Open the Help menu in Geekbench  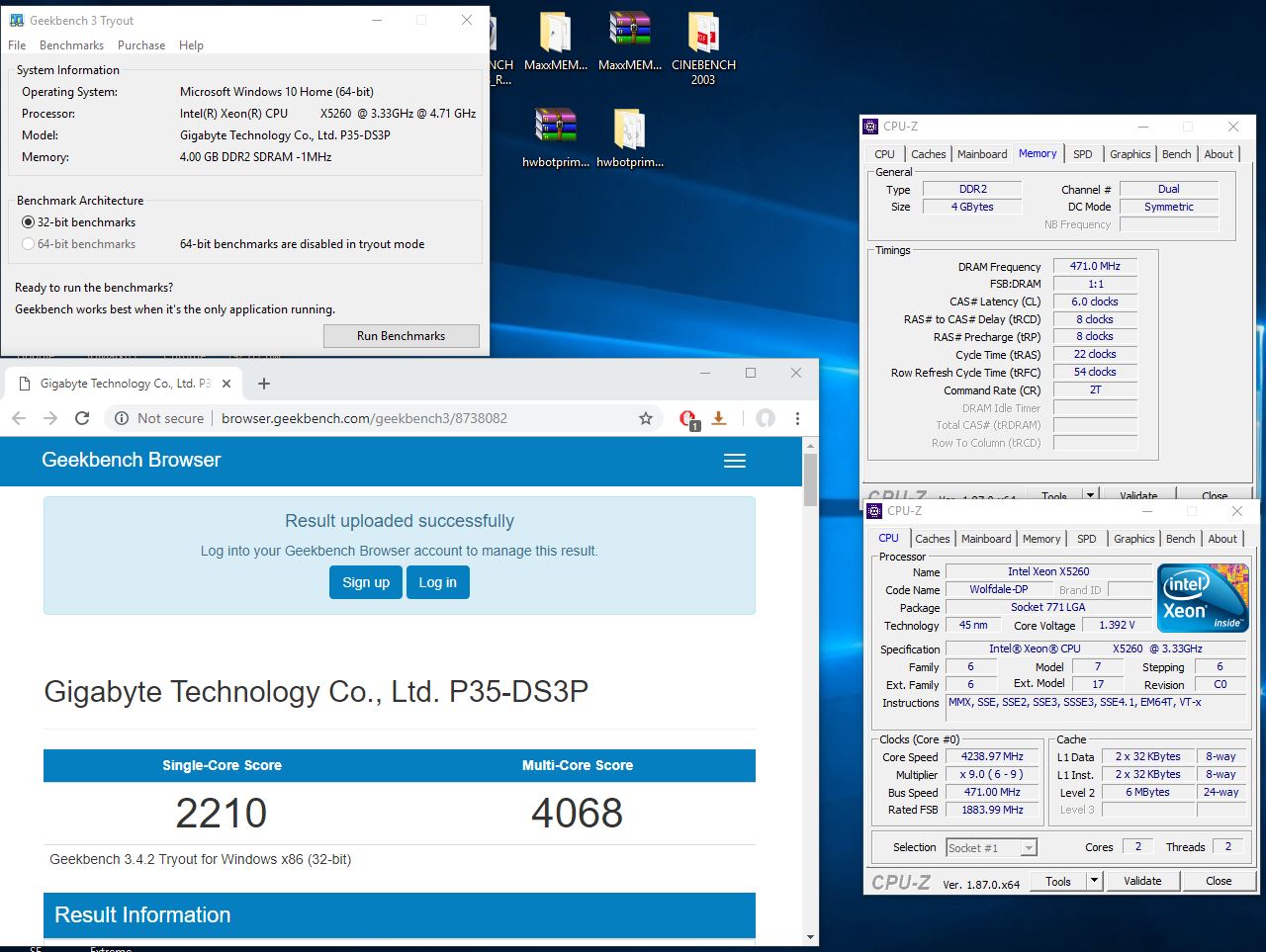[191, 45]
